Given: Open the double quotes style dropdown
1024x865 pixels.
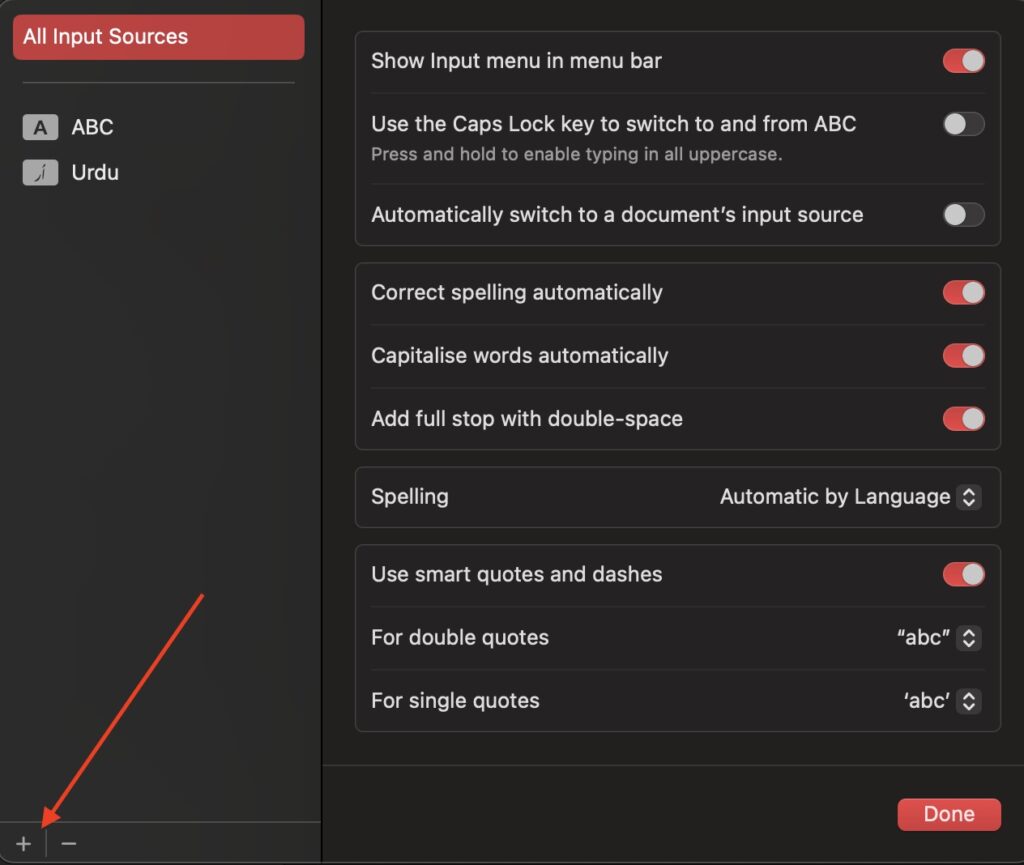Looking at the screenshot, I should click(x=967, y=638).
